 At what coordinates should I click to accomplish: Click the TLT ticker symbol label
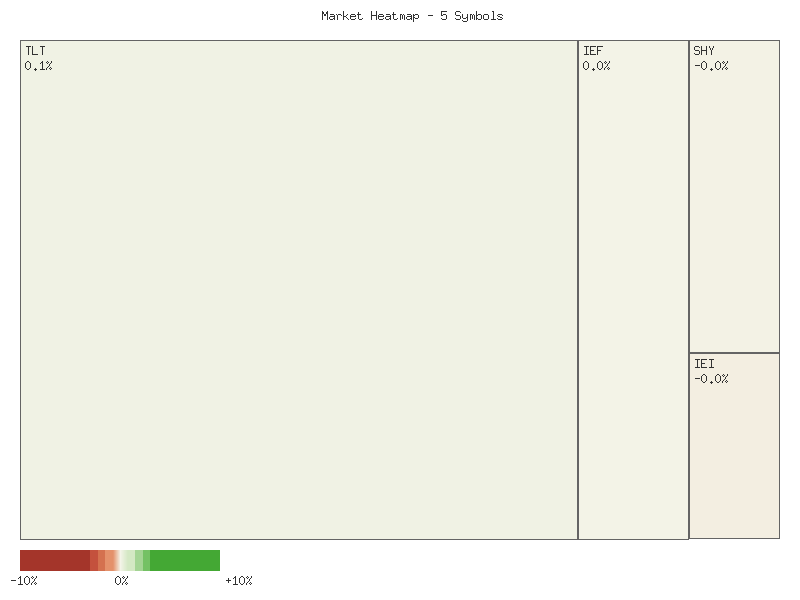click(x=35, y=49)
